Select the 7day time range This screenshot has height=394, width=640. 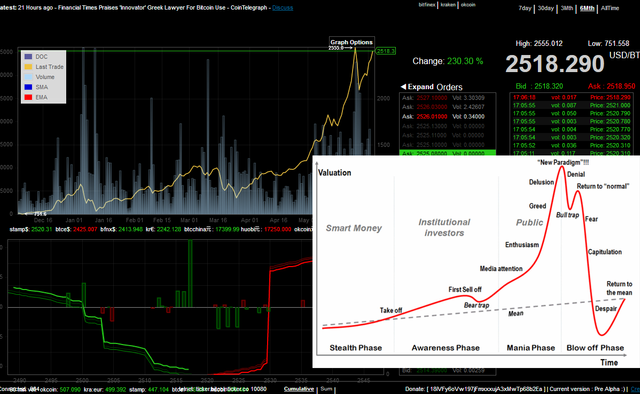click(x=525, y=8)
